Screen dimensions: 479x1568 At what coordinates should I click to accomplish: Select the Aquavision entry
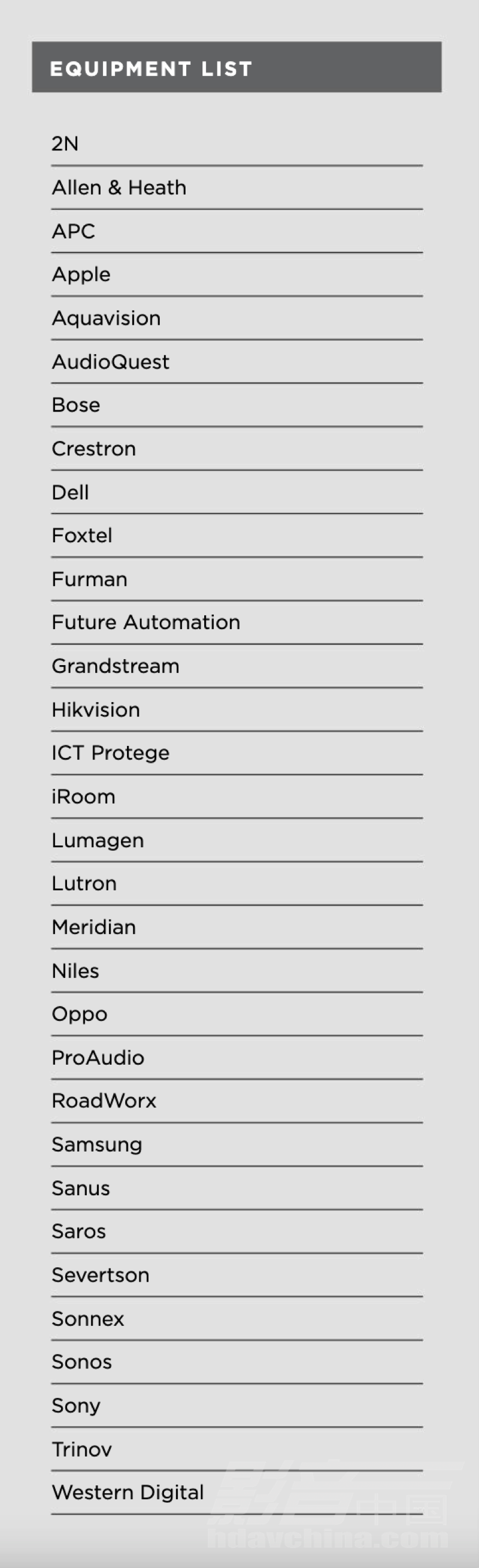tap(237, 318)
